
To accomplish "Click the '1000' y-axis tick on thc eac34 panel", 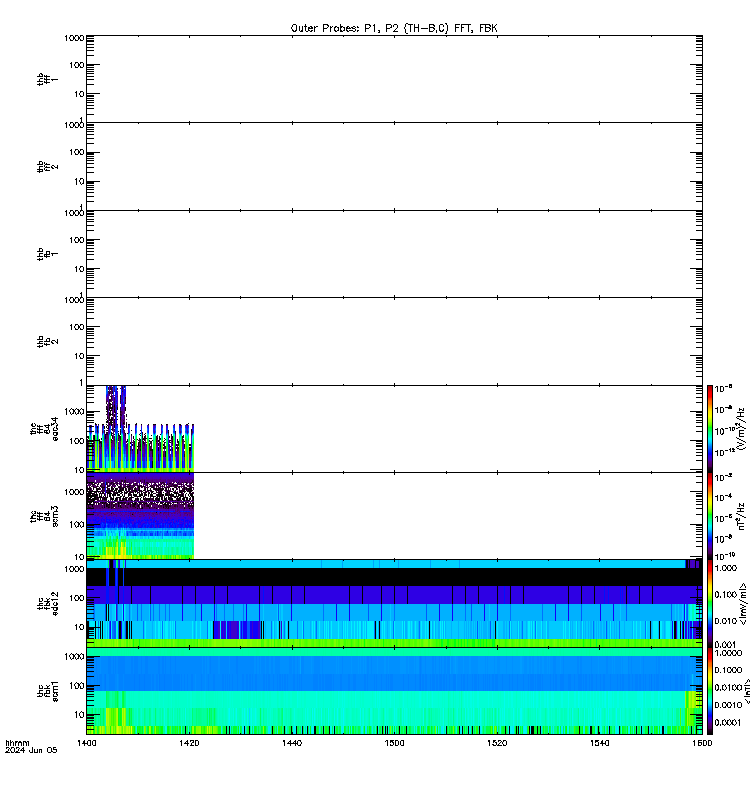I will point(74,412).
